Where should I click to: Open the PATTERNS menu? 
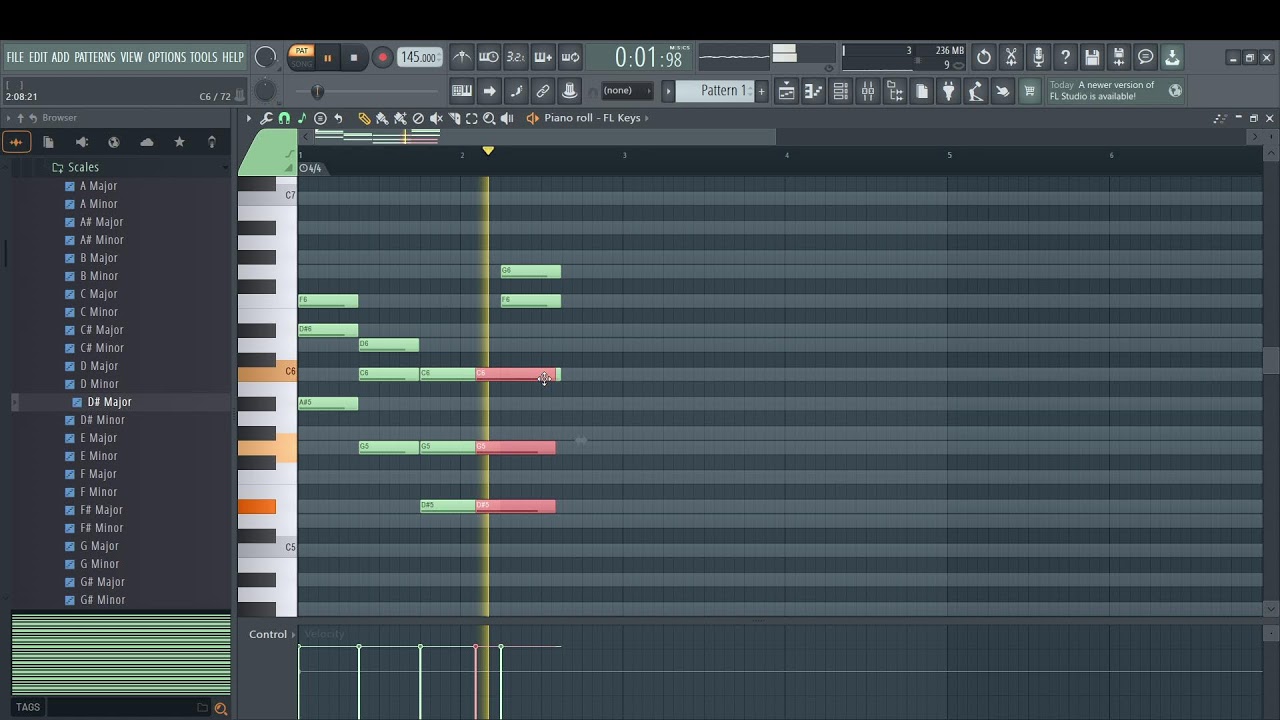95,57
